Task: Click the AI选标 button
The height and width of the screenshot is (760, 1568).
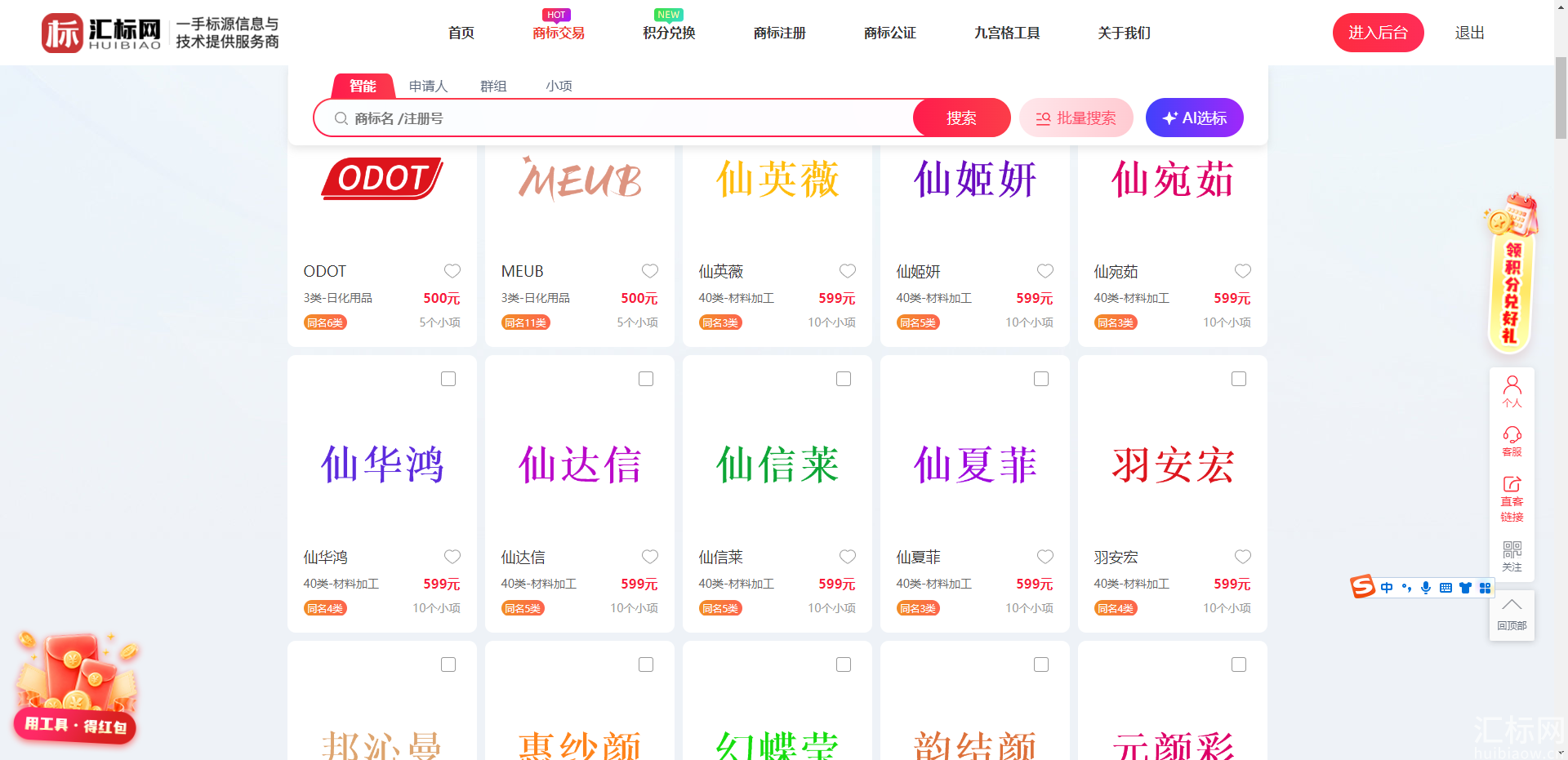Action: click(x=1195, y=118)
